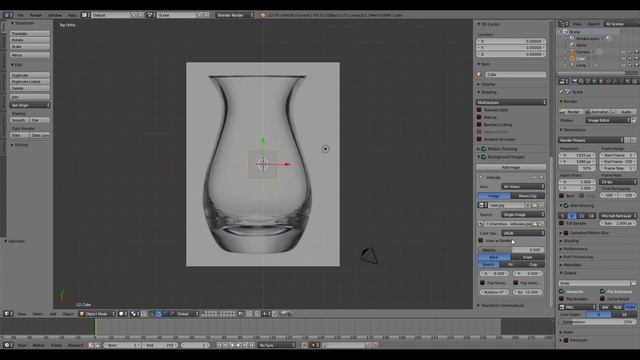The image size is (640, 360).
Task: Click the World icon in outliner
Action: point(572,45)
